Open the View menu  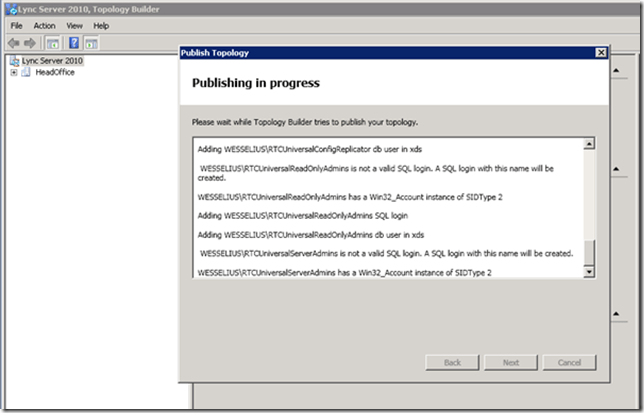(75, 25)
